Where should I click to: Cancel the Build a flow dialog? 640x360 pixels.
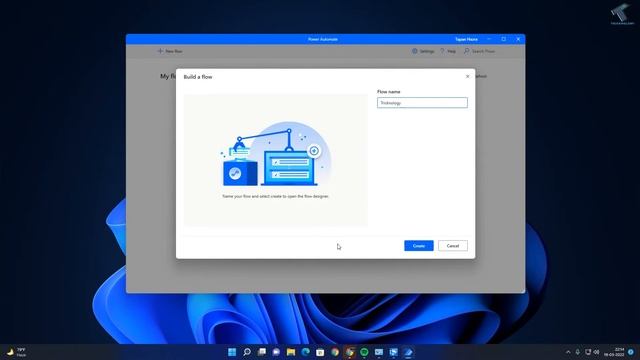tap(453, 246)
